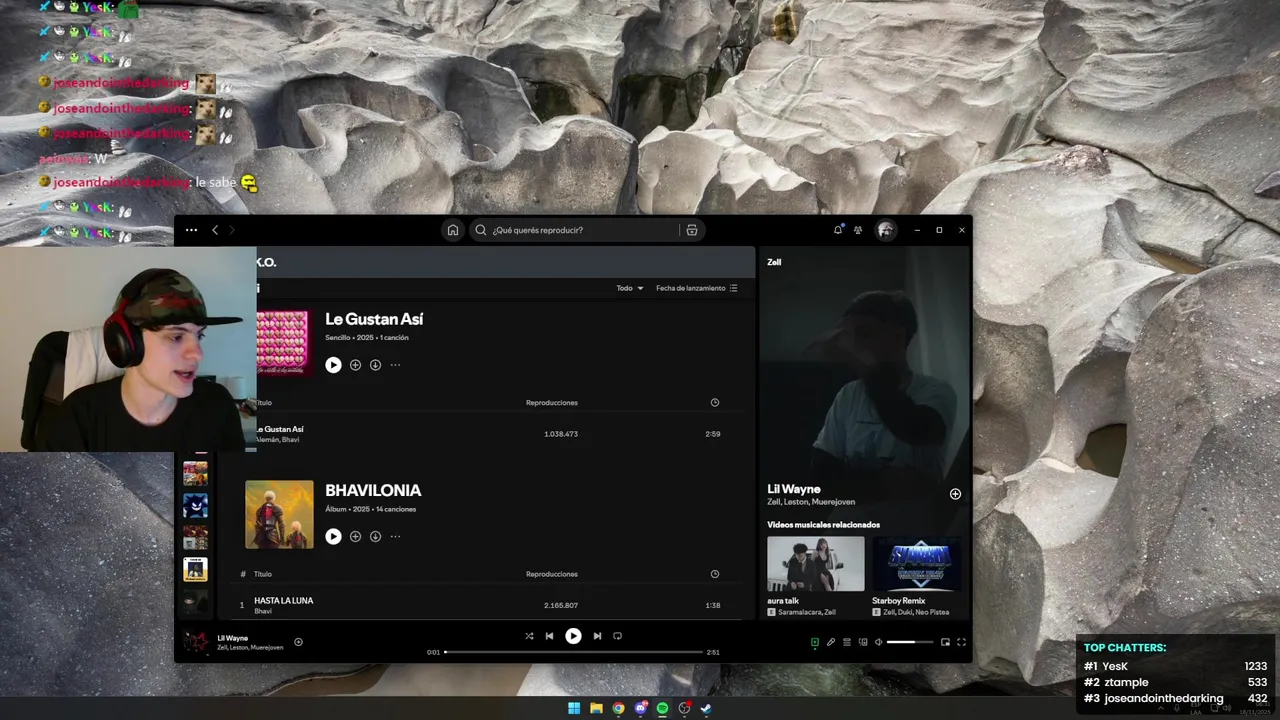Viewport: 1280px width, 720px height.
Task: Open the play queue
Action: tap(846, 642)
